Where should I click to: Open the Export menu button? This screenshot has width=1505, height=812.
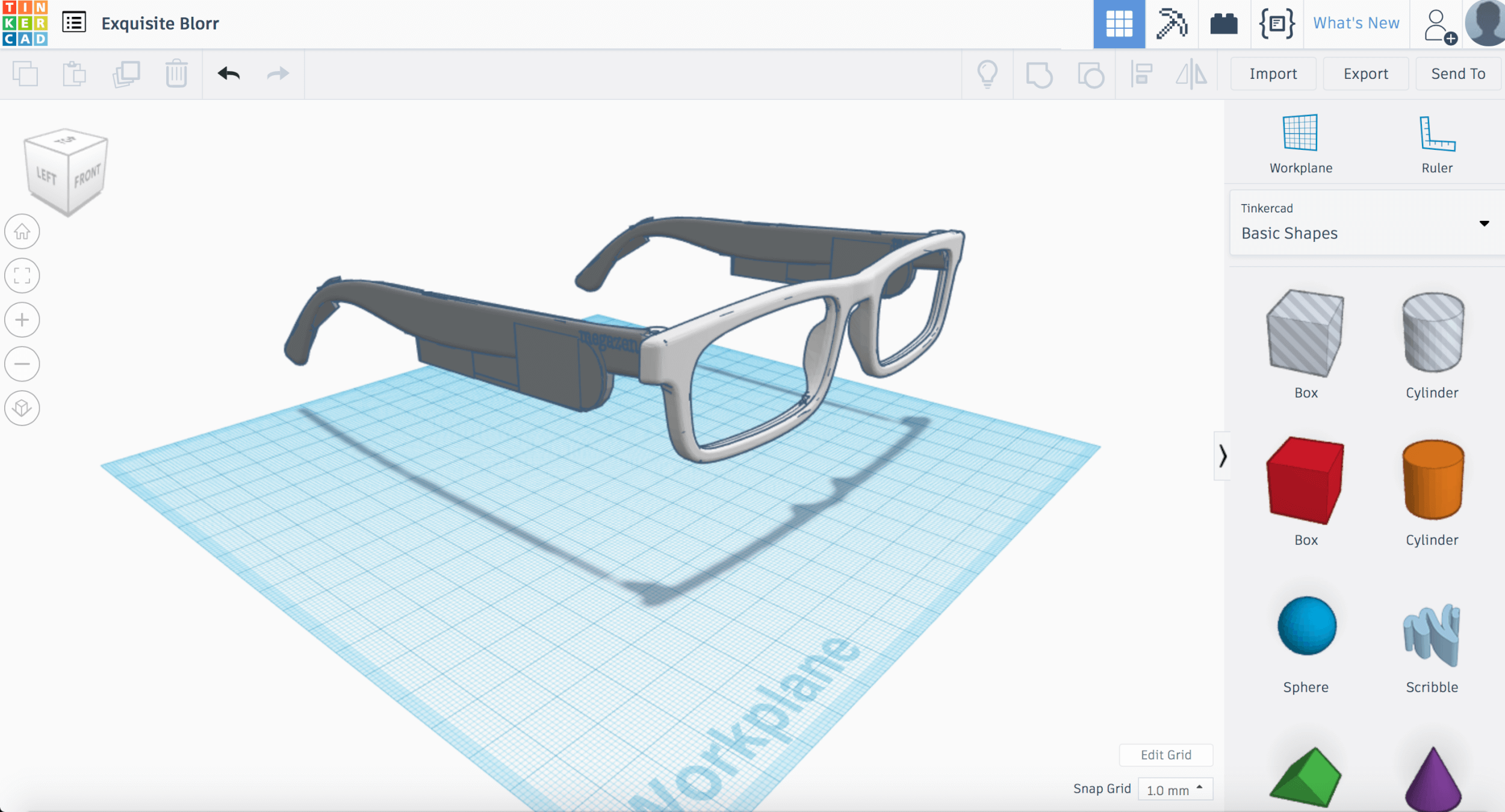point(1365,73)
